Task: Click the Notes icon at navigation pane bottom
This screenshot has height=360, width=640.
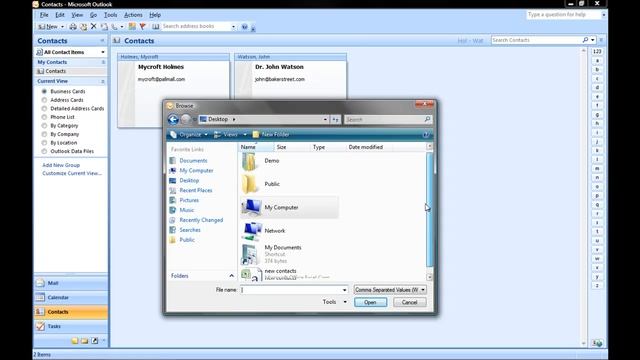Action: point(75,340)
